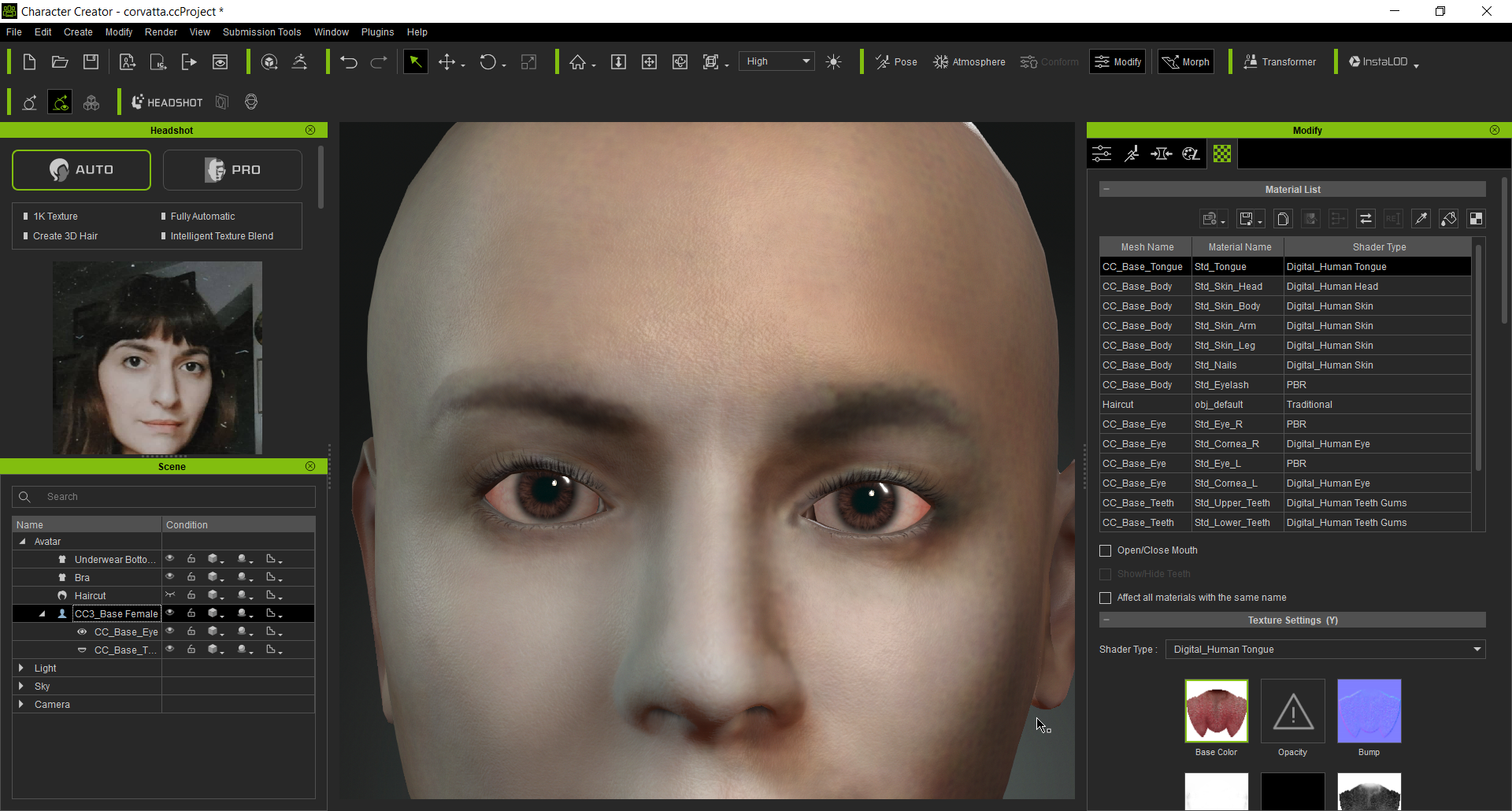The width and height of the screenshot is (1512, 811).
Task: Choose the Move gizmo tool
Action: tap(447, 62)
